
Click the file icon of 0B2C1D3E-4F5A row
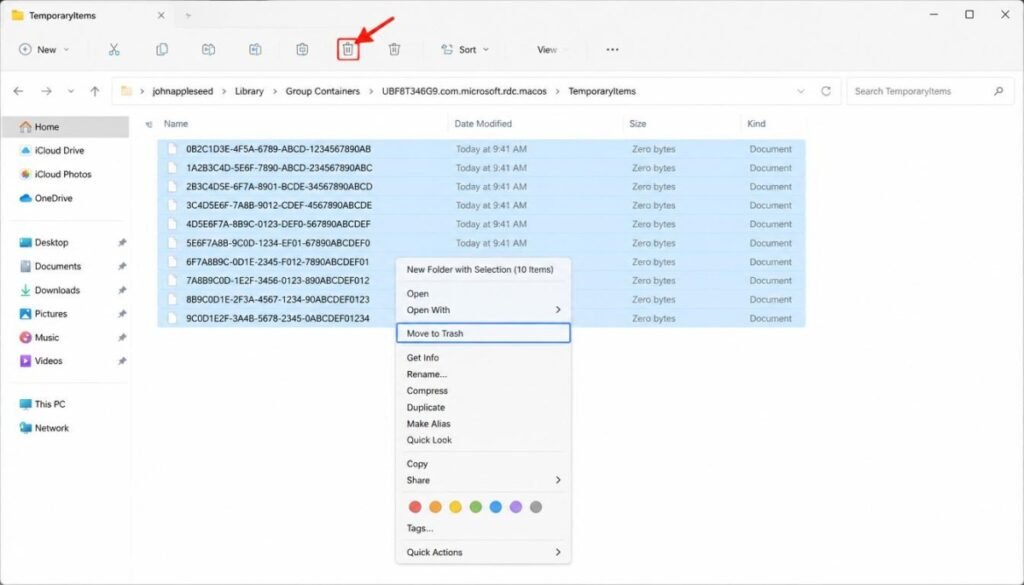(172, 149)
